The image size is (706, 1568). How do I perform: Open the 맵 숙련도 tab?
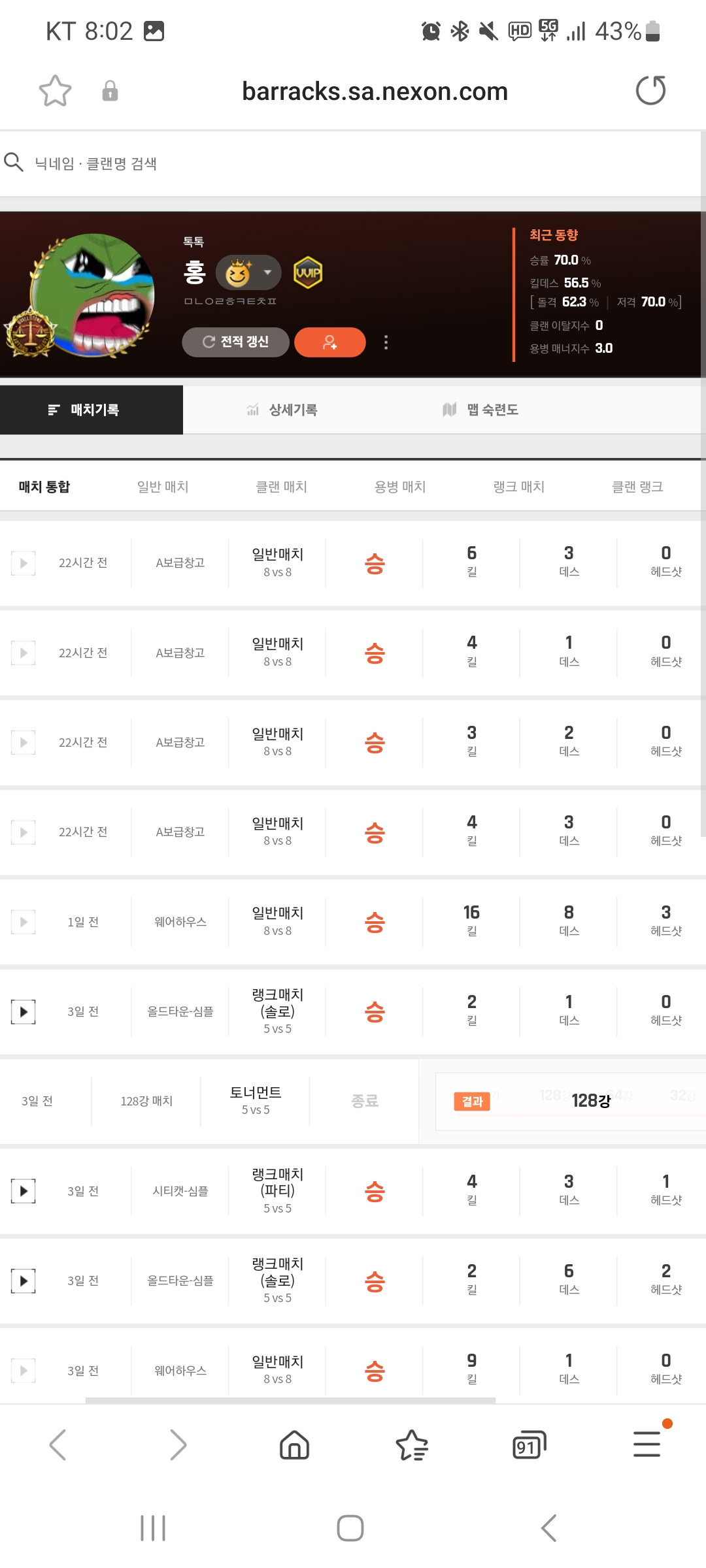[x=480, y=410]
